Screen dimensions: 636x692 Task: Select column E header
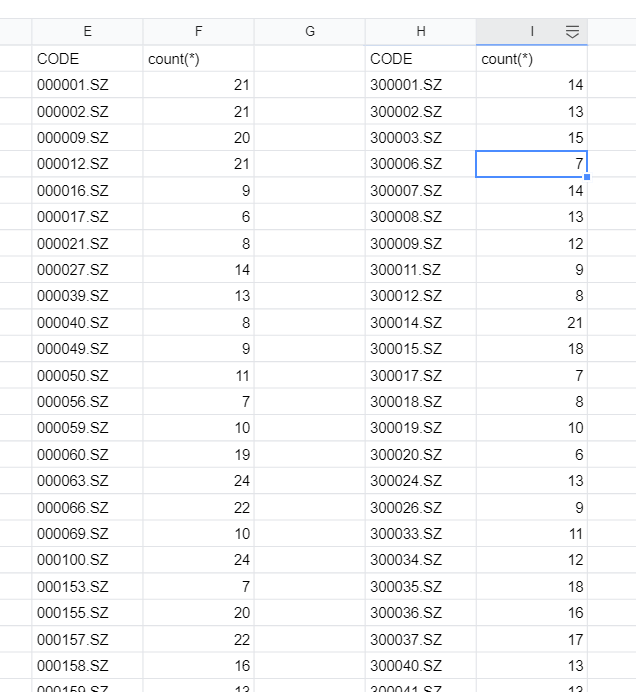[87, 32]
